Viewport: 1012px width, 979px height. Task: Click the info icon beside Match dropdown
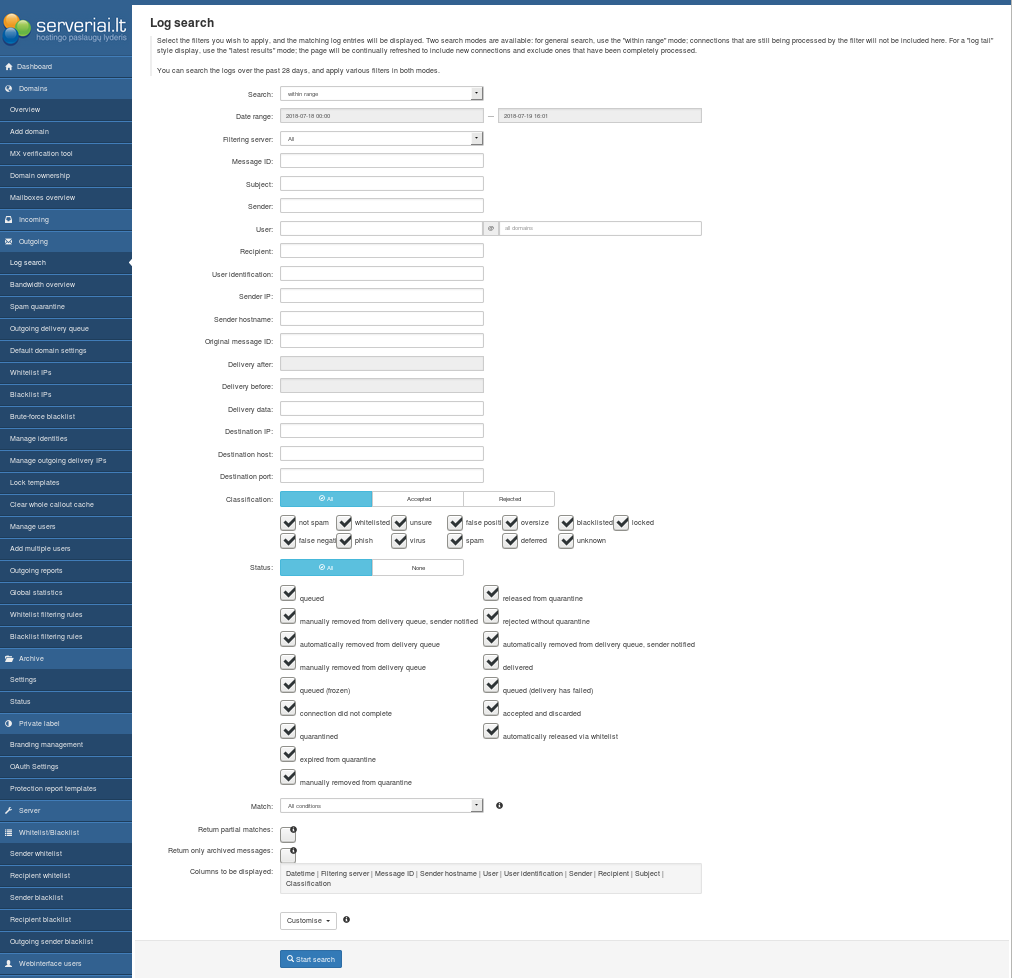pos(499,805)
